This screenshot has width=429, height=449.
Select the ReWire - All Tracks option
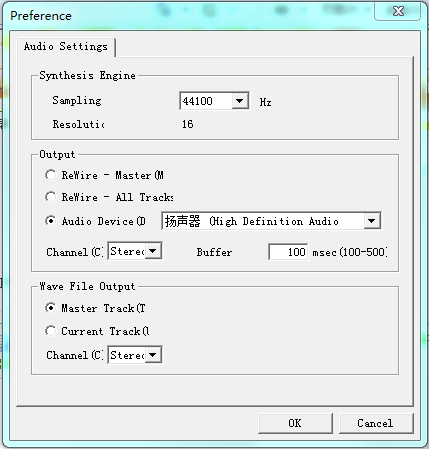coord(50,197)
